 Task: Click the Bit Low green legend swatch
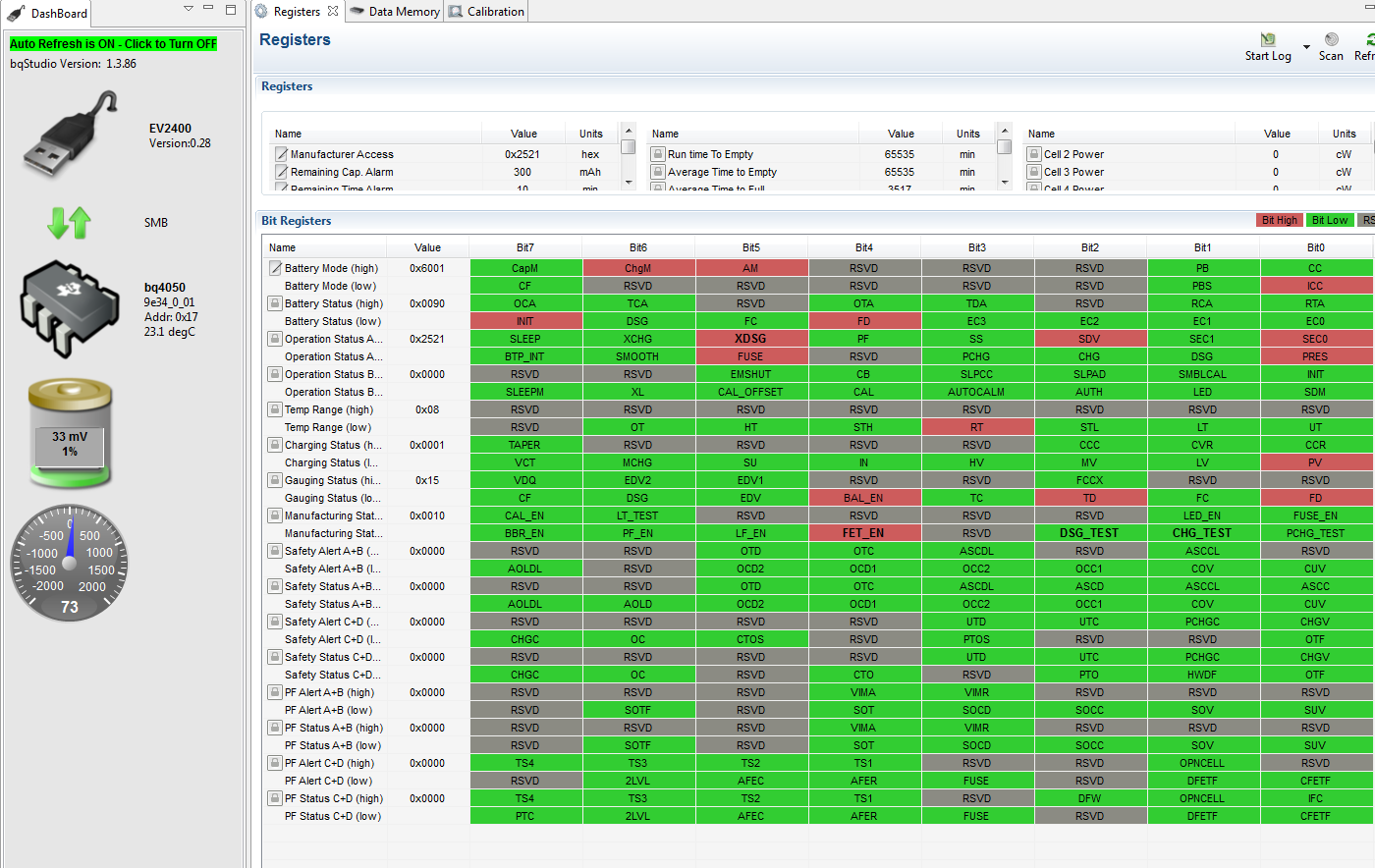tap(1330, 220)
